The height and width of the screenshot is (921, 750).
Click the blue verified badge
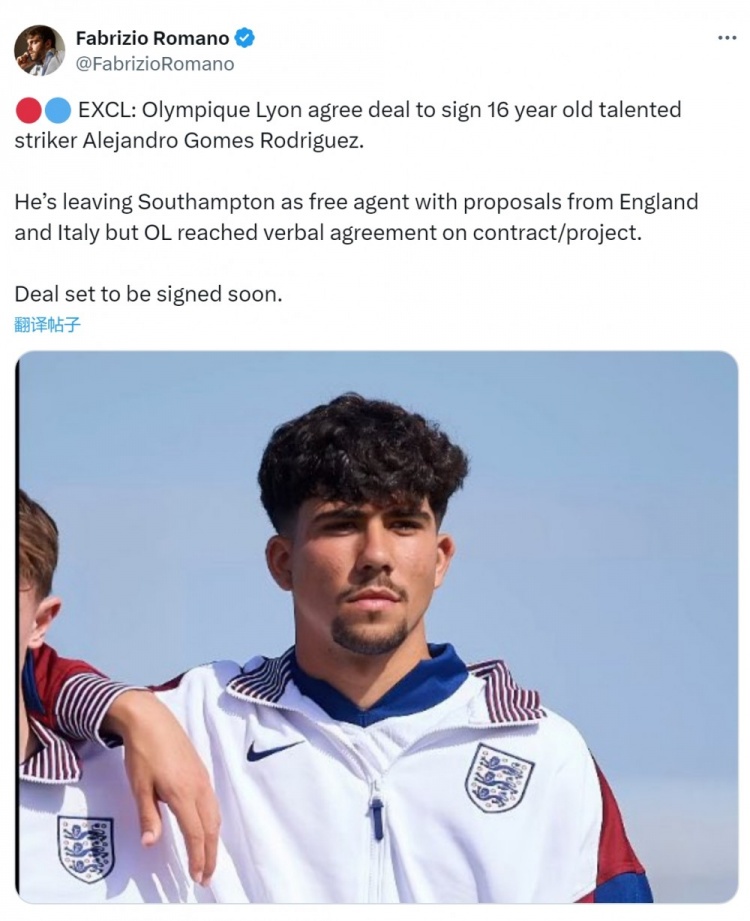pyautogui.click(x=245, y=40)
